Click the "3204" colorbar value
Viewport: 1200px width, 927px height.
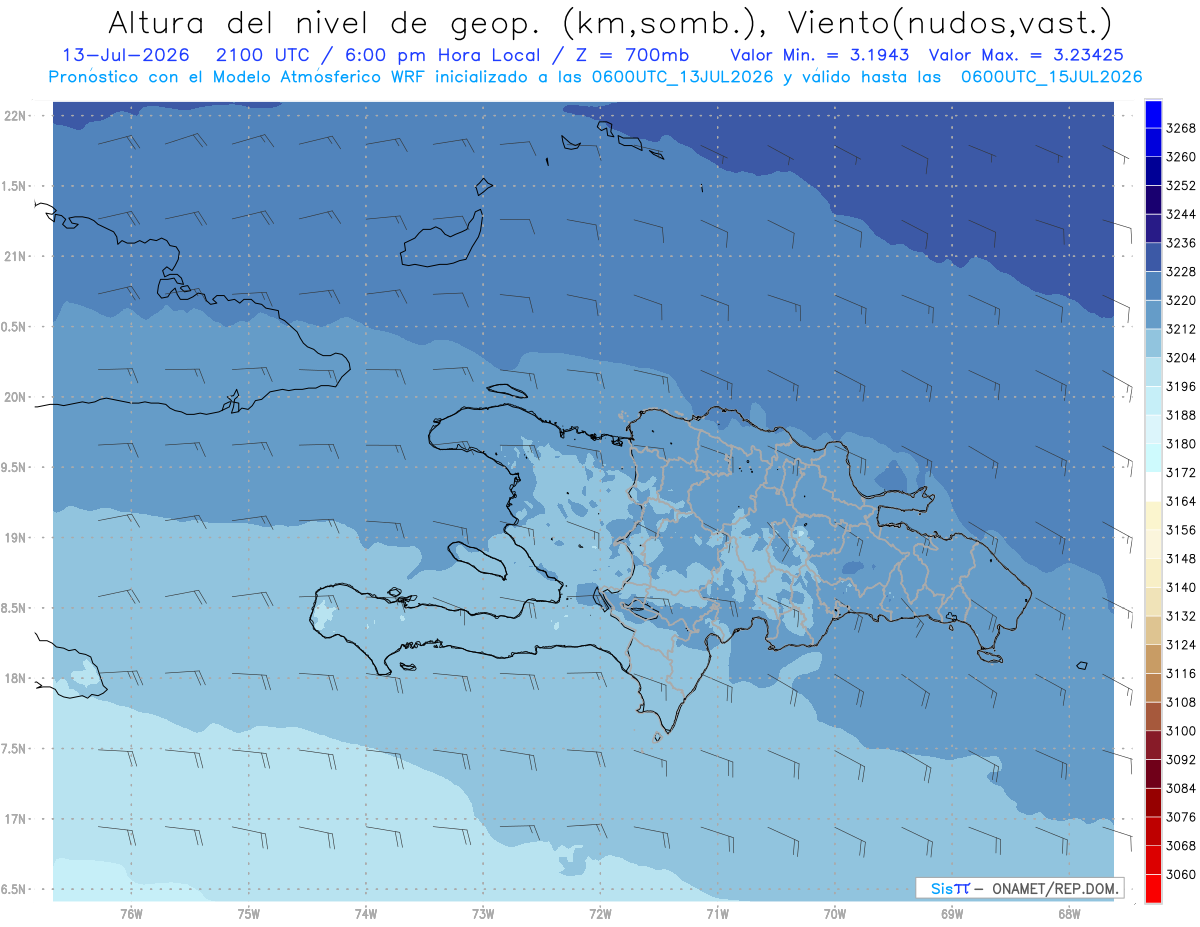click(x=1181, y=358)
